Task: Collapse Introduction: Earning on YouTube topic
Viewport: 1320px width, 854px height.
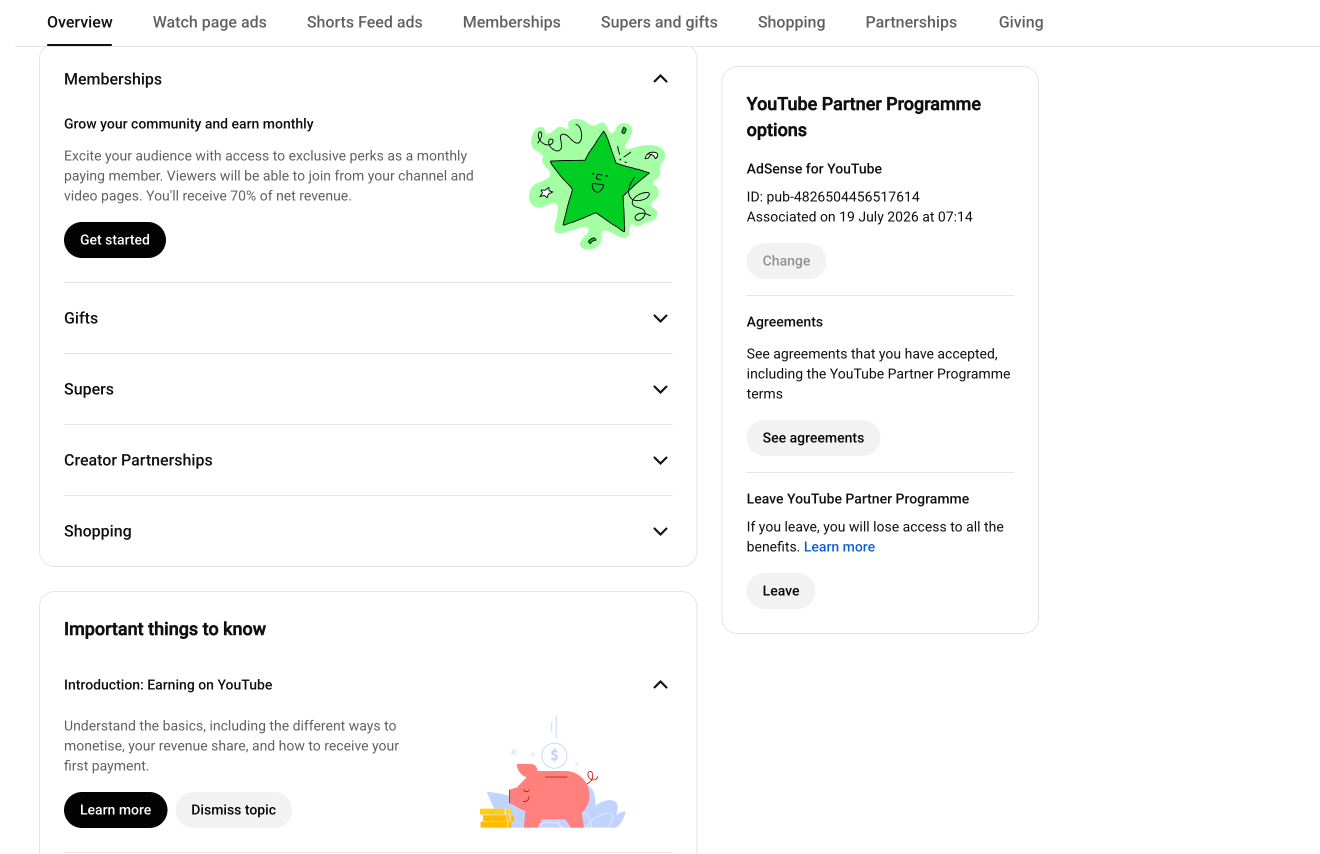Action: pos(660,685)
